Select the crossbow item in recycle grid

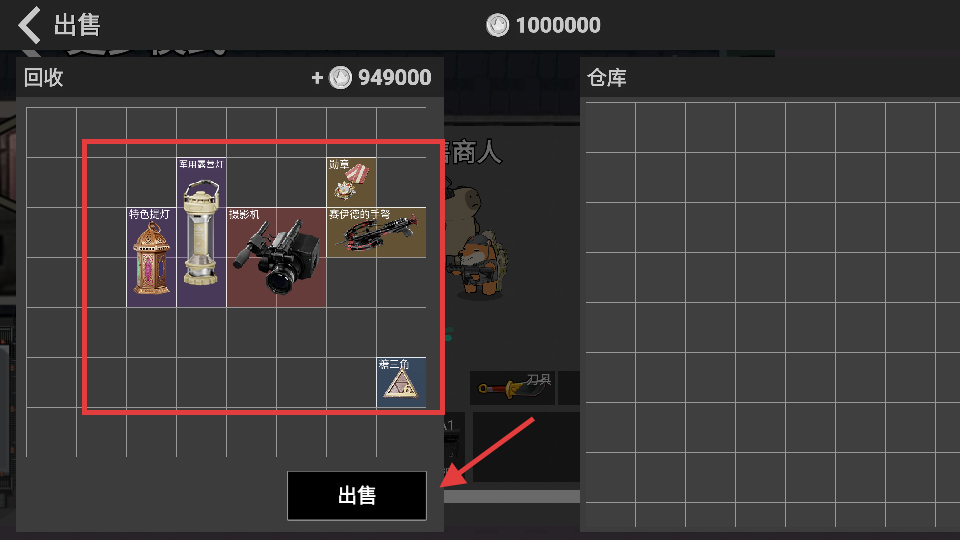[377, 232]
